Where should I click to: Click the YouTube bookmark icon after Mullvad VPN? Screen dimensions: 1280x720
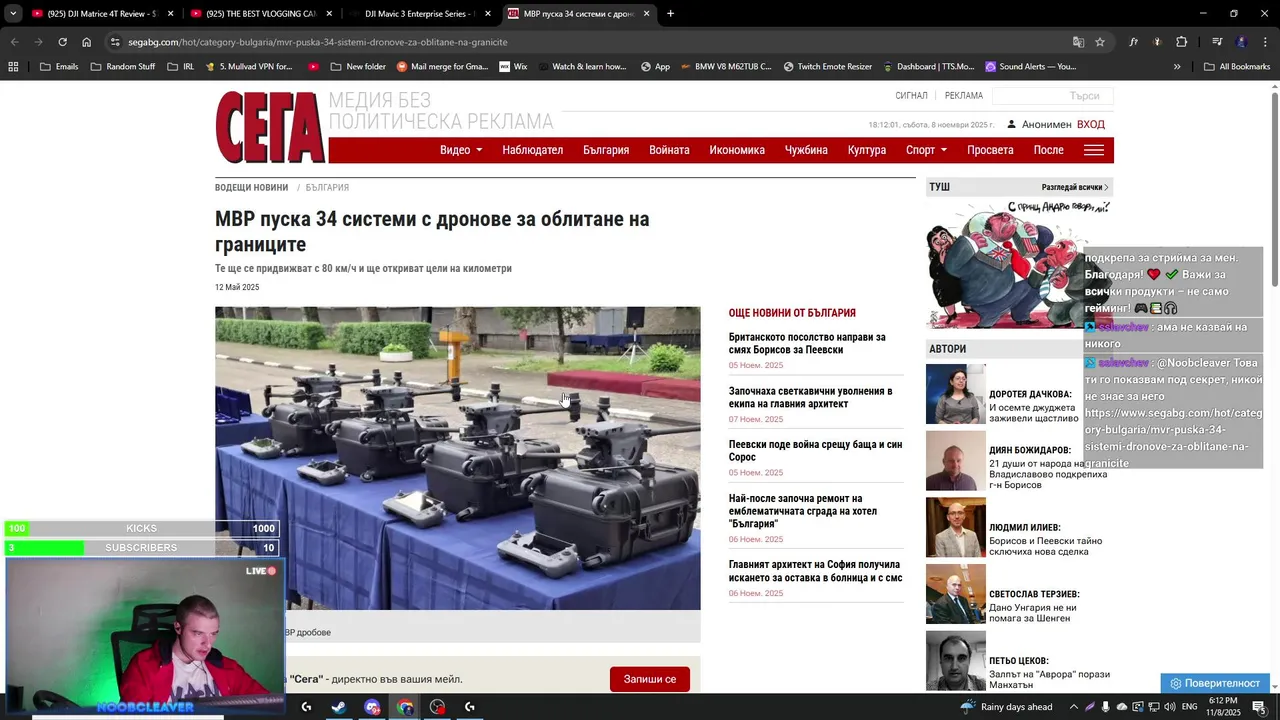[x=314, y=67]
